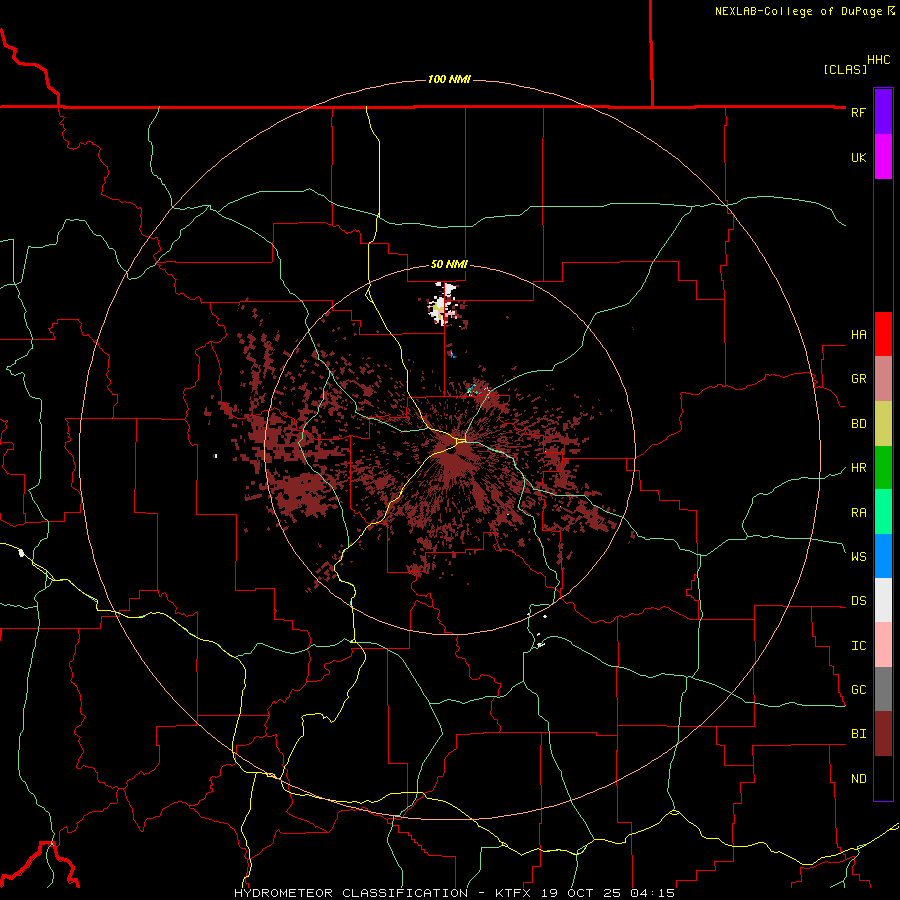Click the 50 NMI range ring label
900x900 pixels.
pos(449,264)
